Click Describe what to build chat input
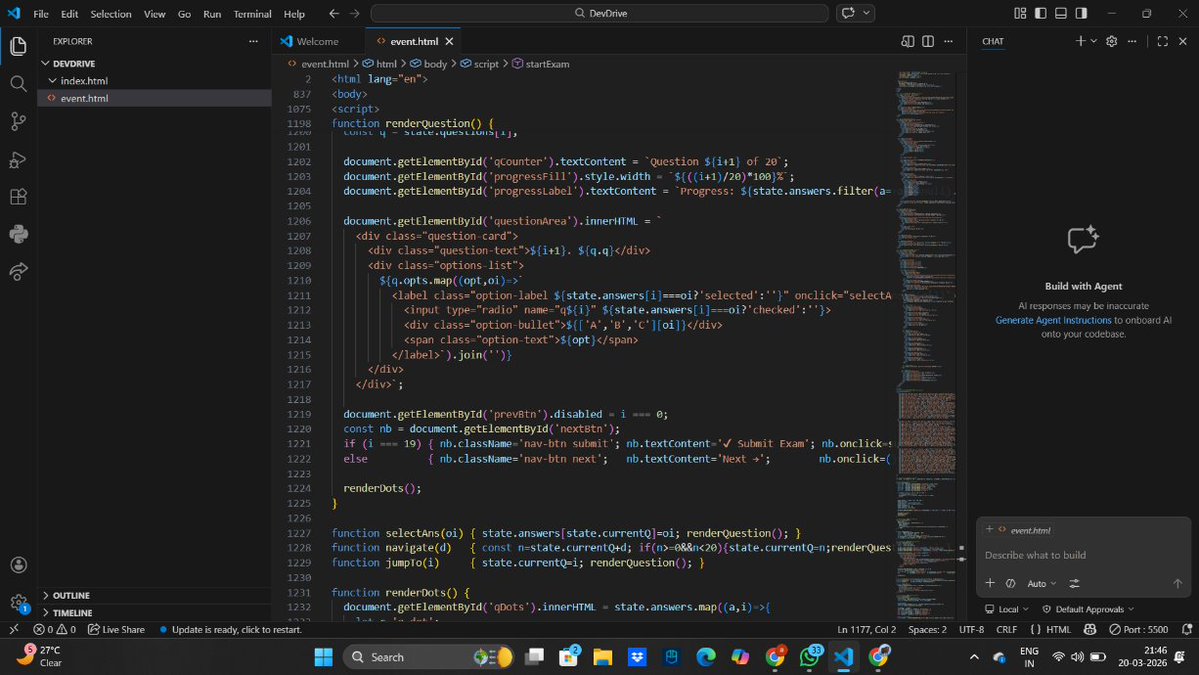Viewport: 1199px width, 675px height. [1082, 555]
